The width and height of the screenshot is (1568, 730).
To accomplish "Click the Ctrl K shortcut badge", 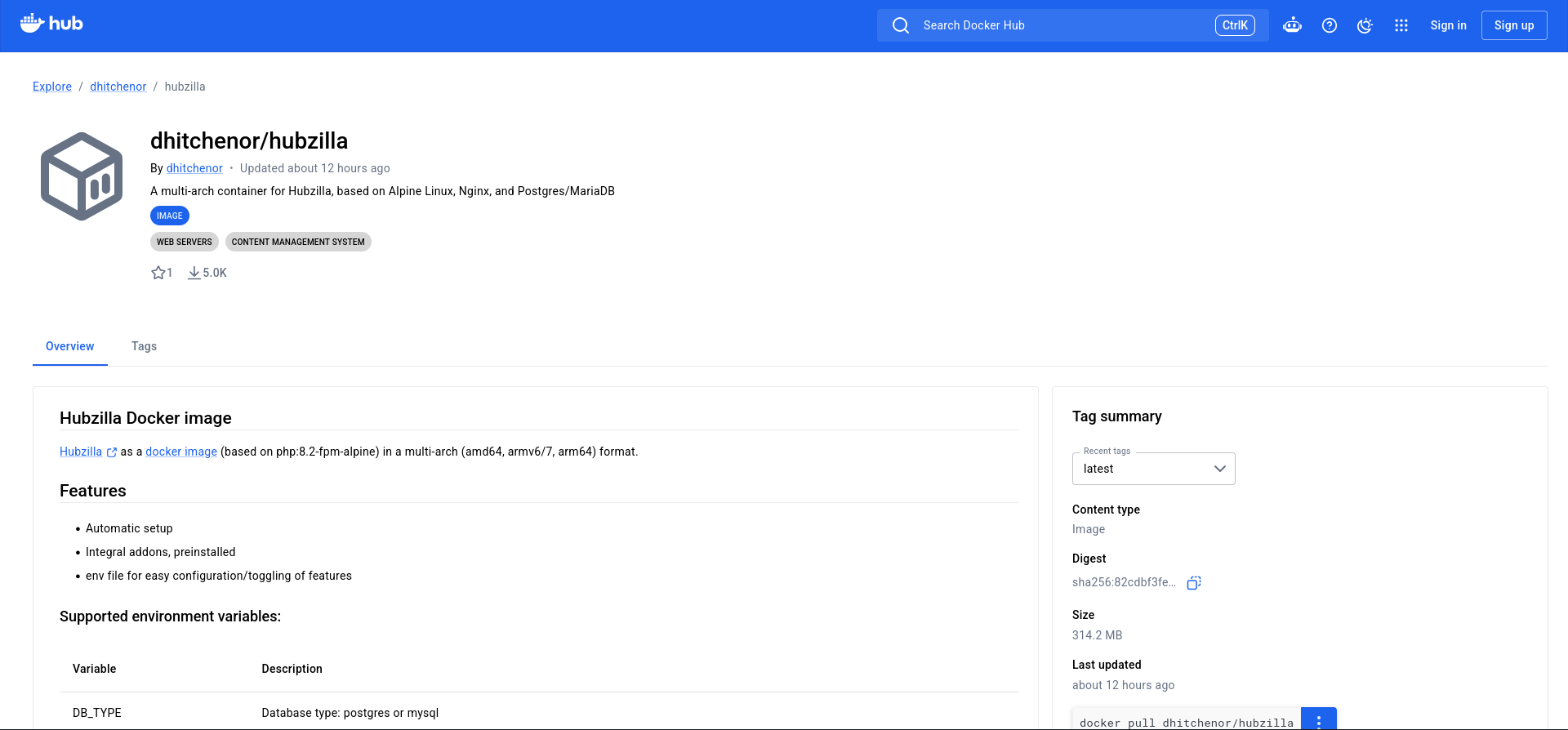I will 1235,25.
